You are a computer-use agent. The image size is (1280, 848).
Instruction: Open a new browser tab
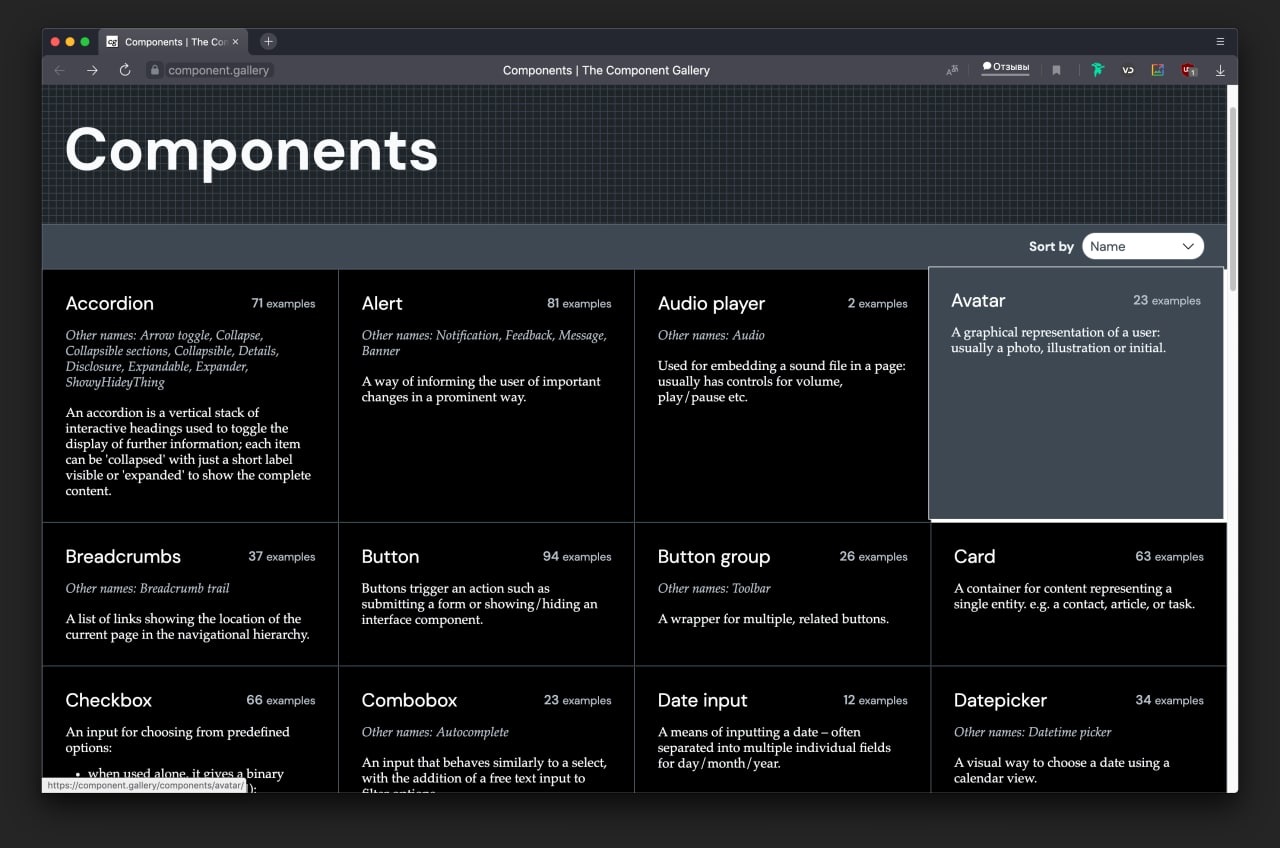pyautogui.click(x=267, y=41)
